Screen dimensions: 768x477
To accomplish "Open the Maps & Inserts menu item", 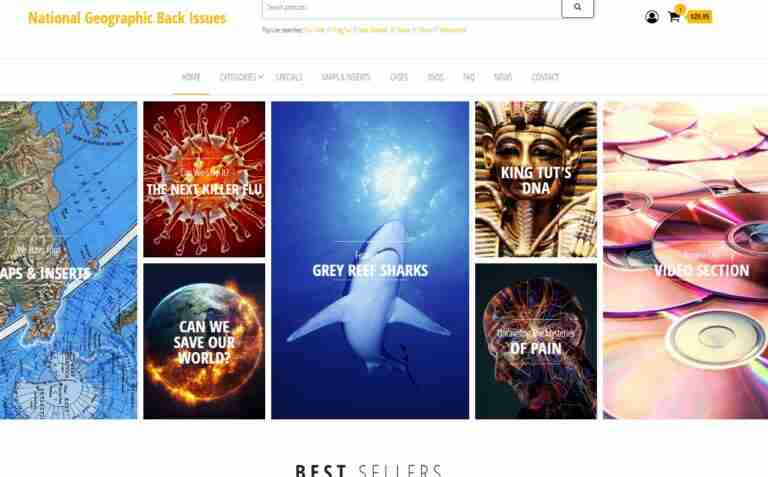I will click(346, 77).
